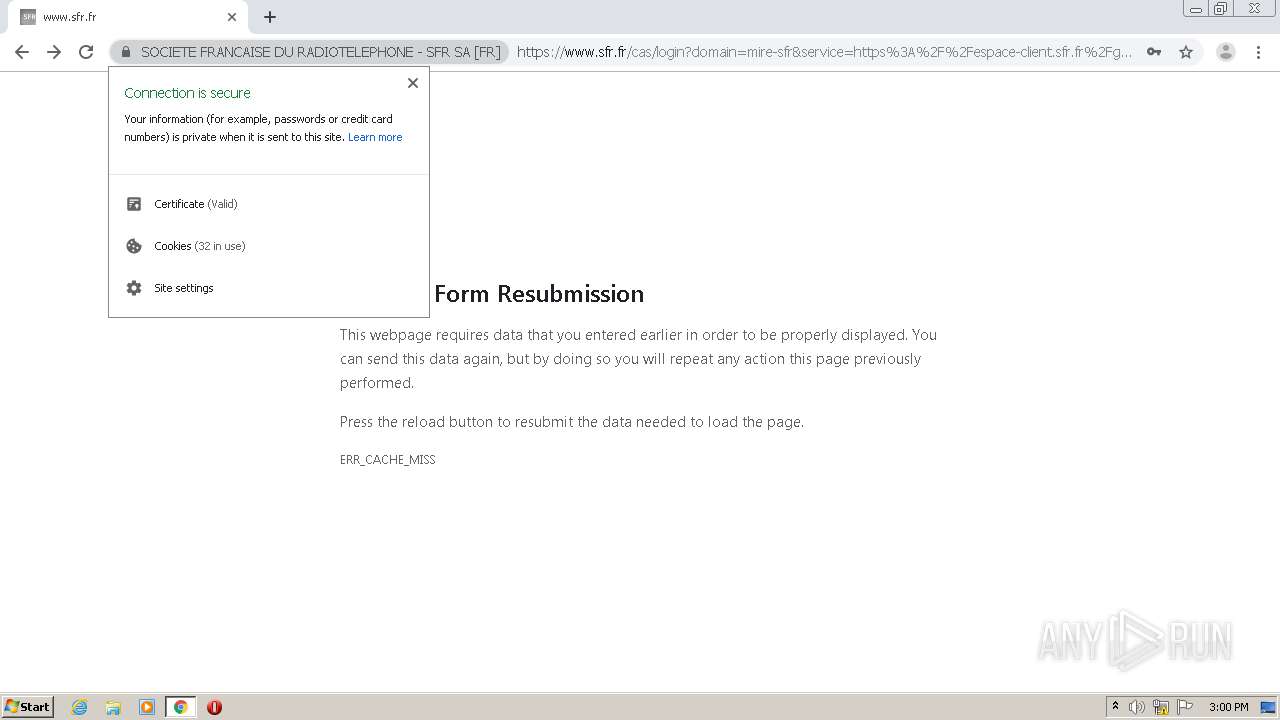This screenshot has width=1280, height=720.
Task: Click the SFR favicon on the tab
Action: (x=28, y=17)
